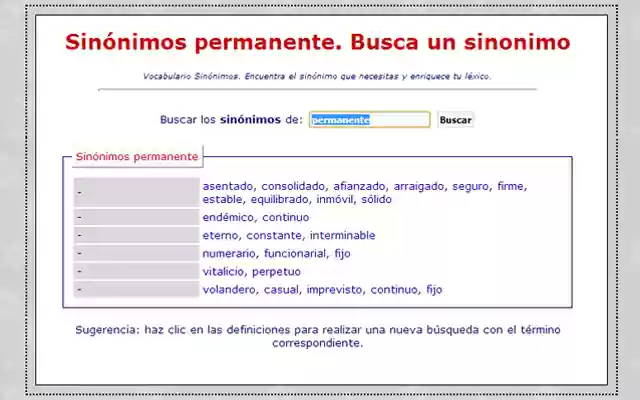Select the 'afianzado' synonym link

pyautogui.click(x=359, y=186)
